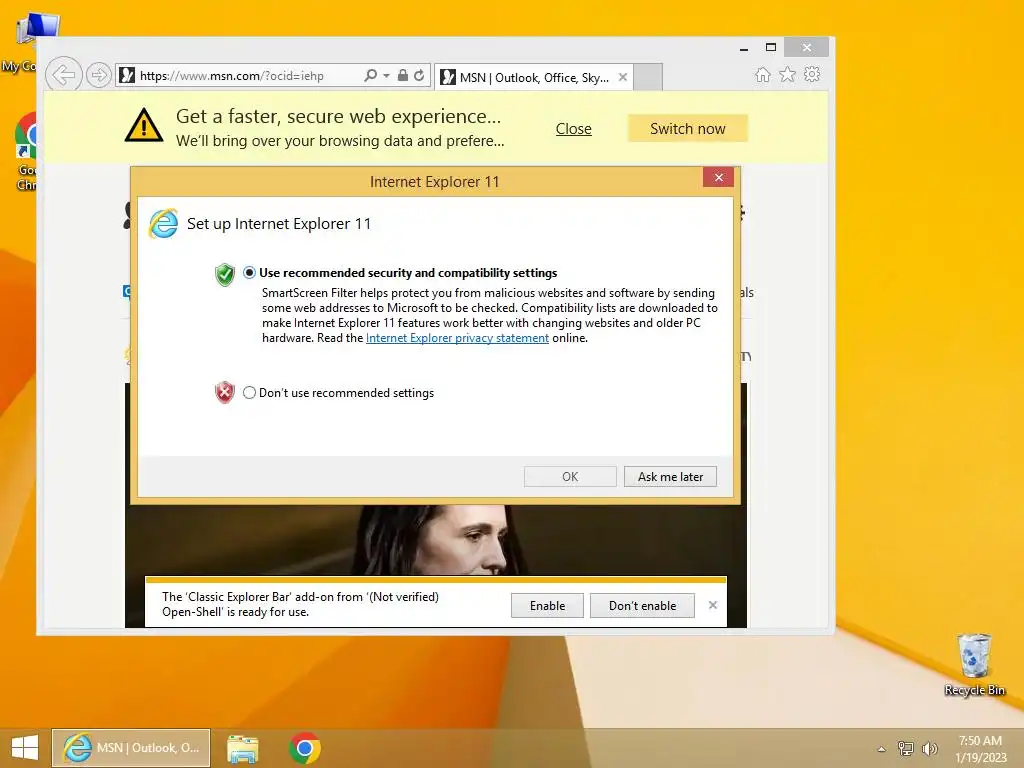Select the Recycle Bin desktop icon
This screenshot has width=1024, height=768.
point(974,665)
